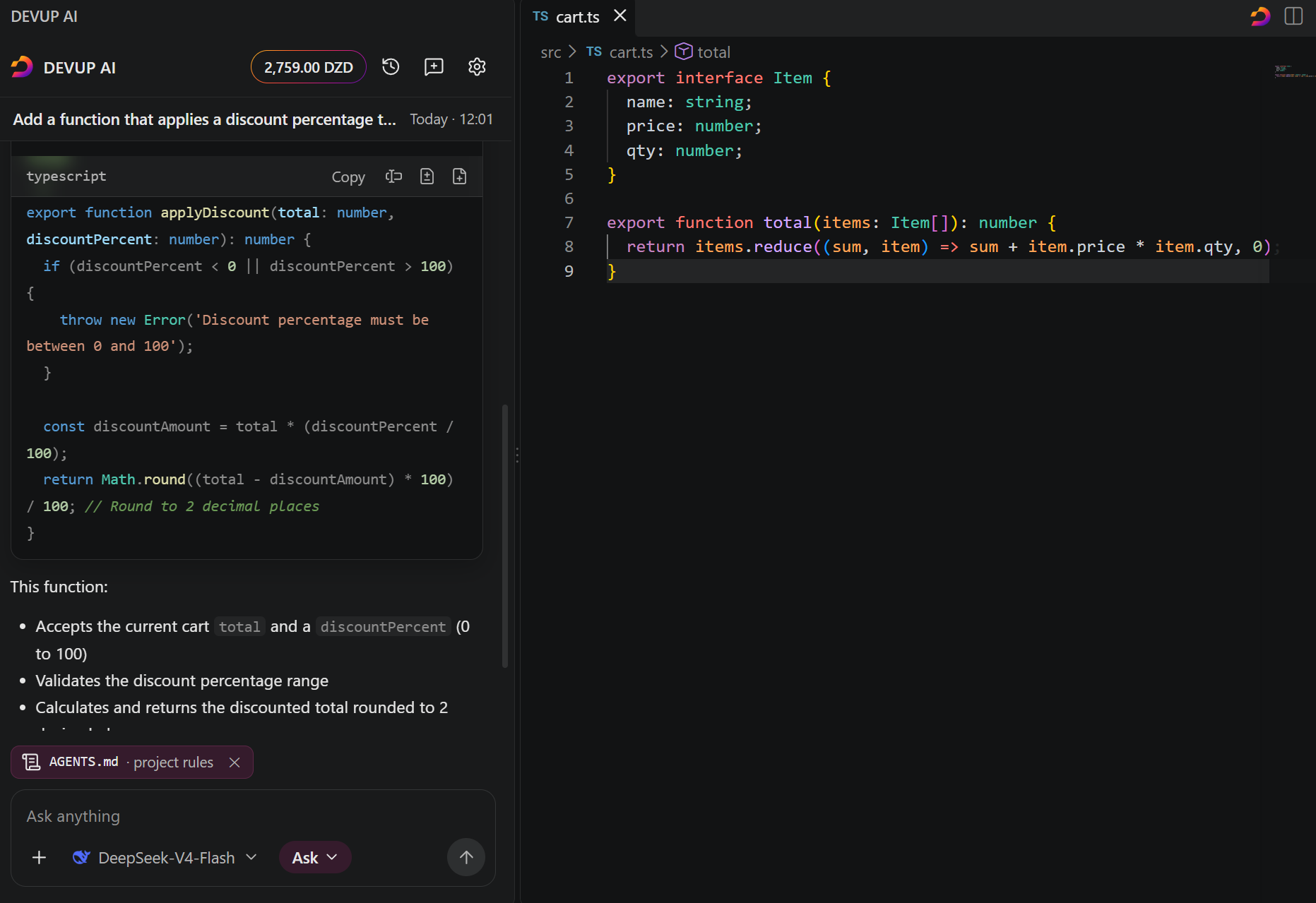Click 'interface' keyword on line 1
The image size is (1316, 903).
click(719, 78)
